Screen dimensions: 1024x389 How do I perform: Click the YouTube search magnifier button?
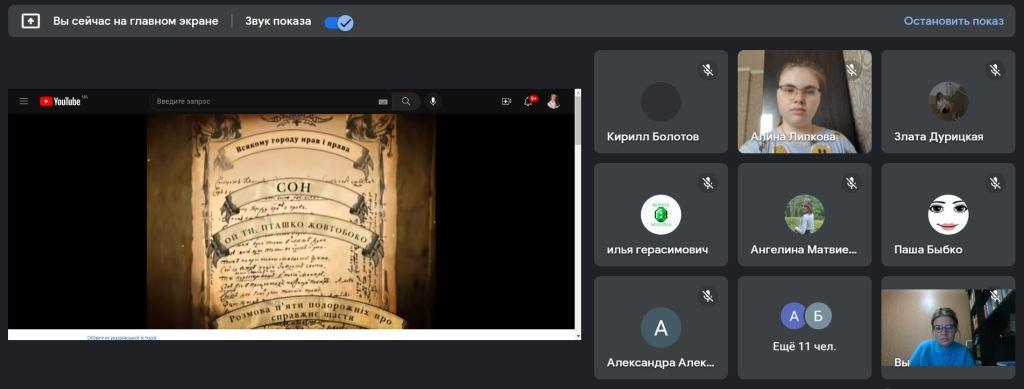point(406,101)
